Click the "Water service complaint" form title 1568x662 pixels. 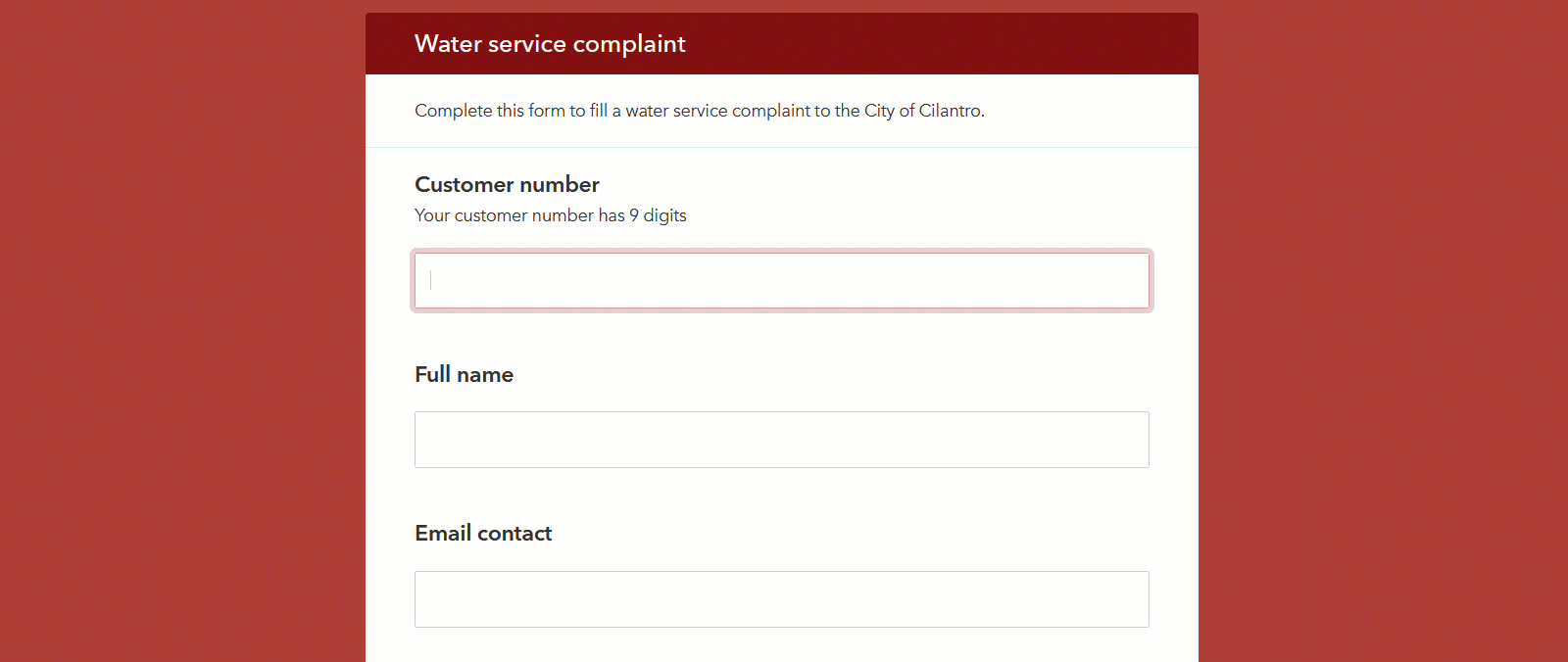(x=550, y=44)
